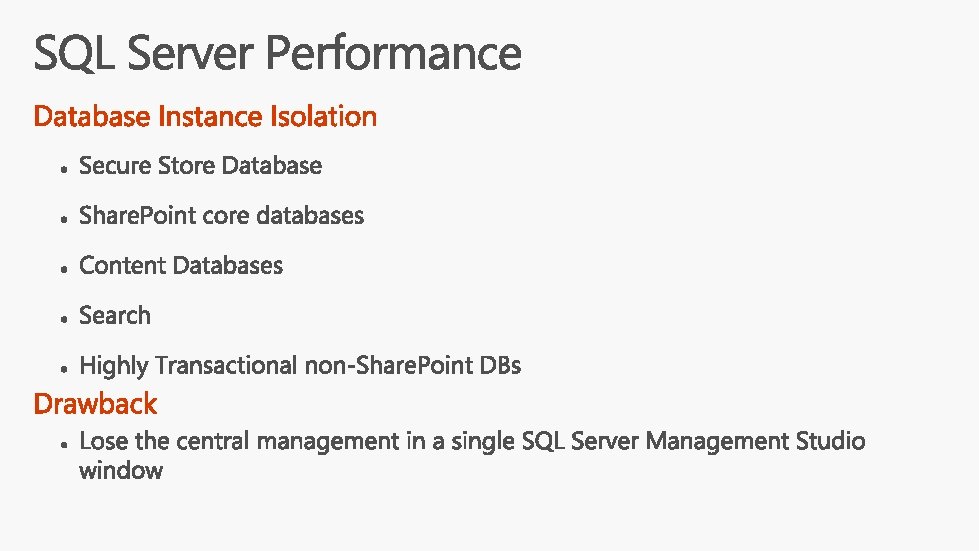
Task: Click 'Highly Transactional non-SharePoint DBs' bullet text
Action: (x=300, y=366)
